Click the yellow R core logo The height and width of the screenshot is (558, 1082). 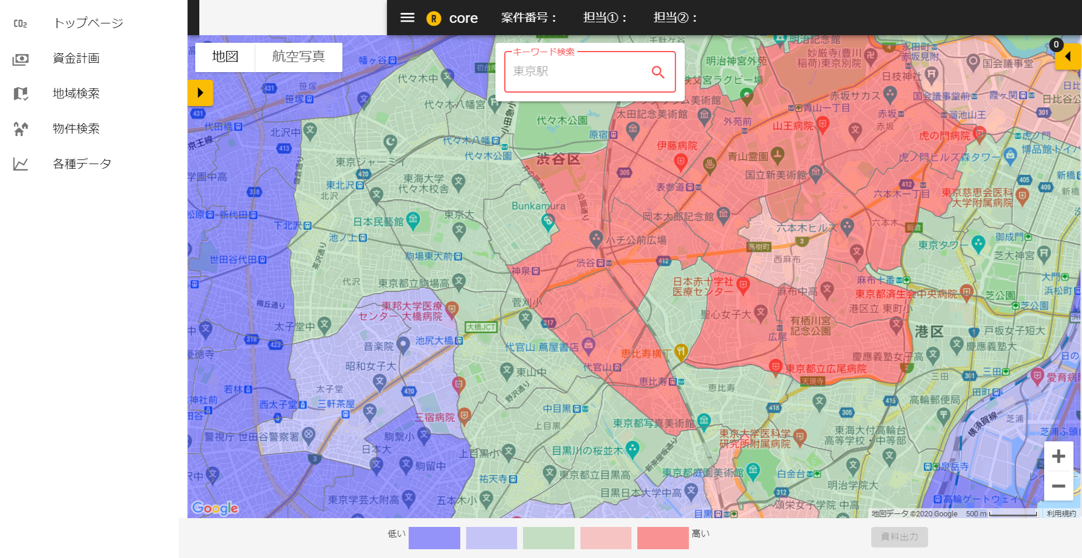[x=433, y=18]
